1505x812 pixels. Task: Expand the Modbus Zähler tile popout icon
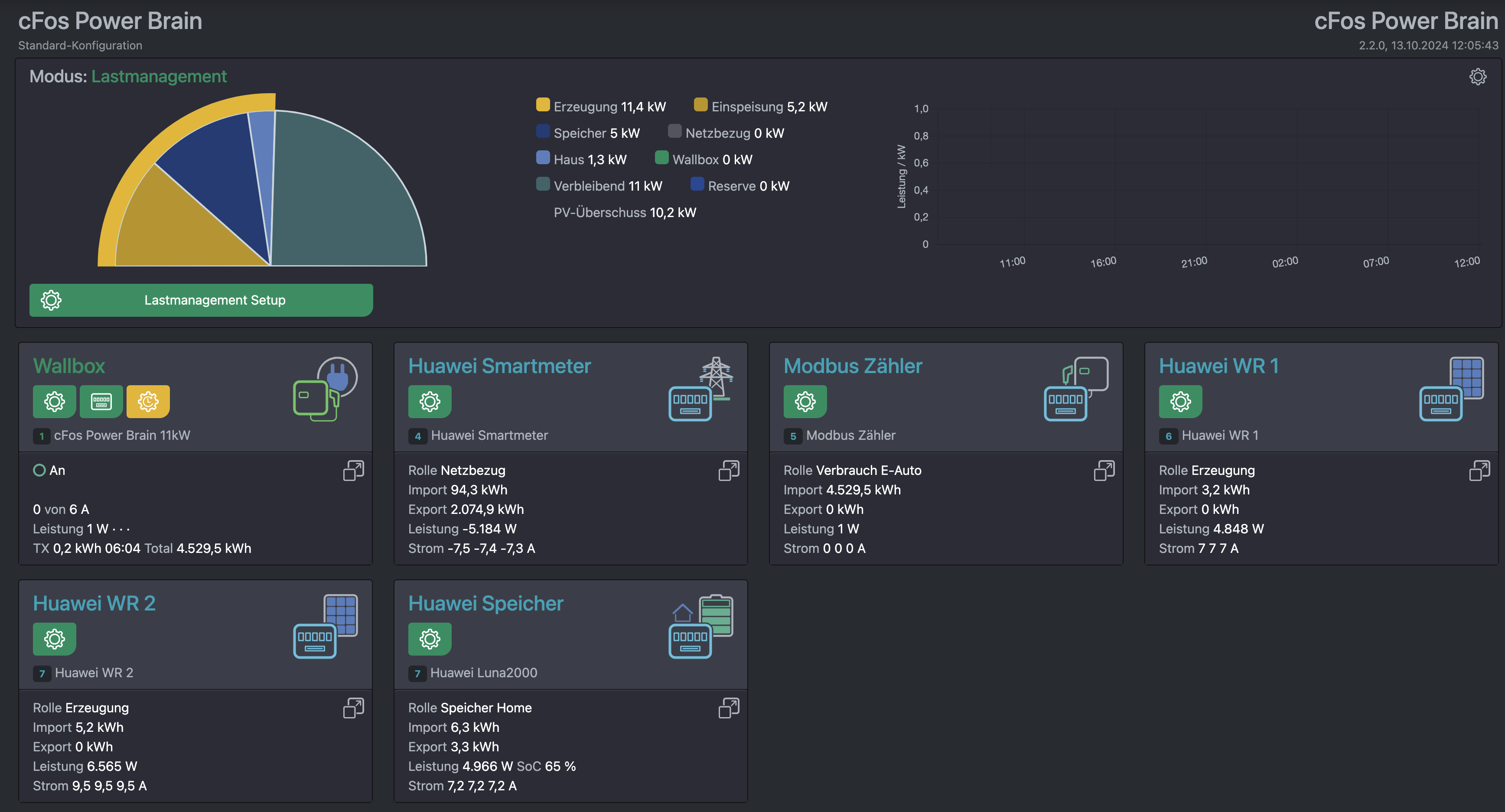[1104, 470]
